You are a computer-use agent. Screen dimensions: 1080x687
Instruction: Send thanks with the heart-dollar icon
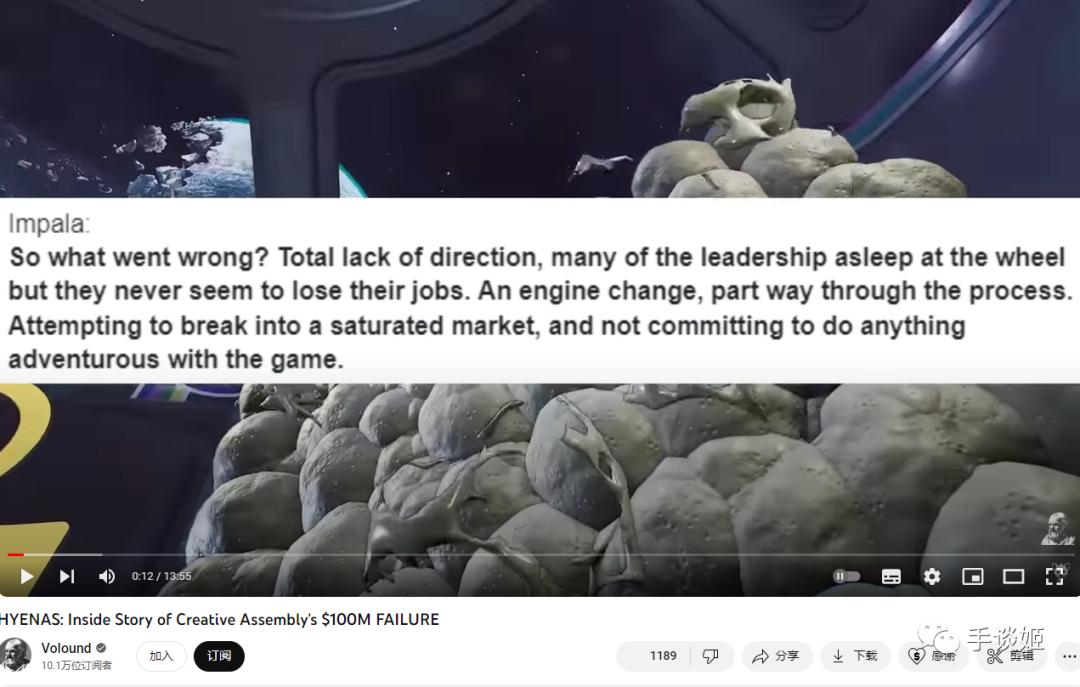[x=933, y=656]
